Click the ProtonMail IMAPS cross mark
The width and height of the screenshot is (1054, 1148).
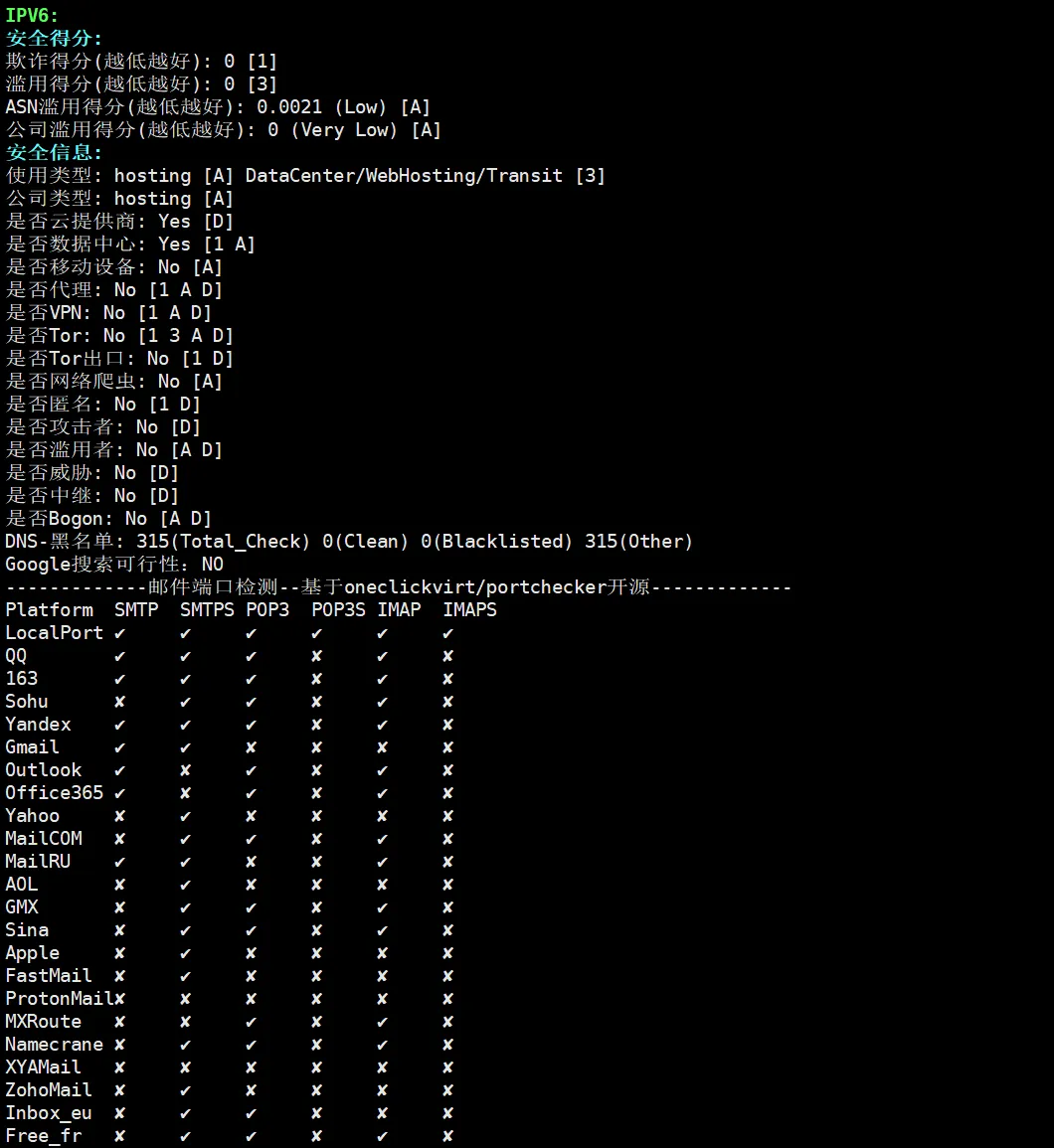447,999
